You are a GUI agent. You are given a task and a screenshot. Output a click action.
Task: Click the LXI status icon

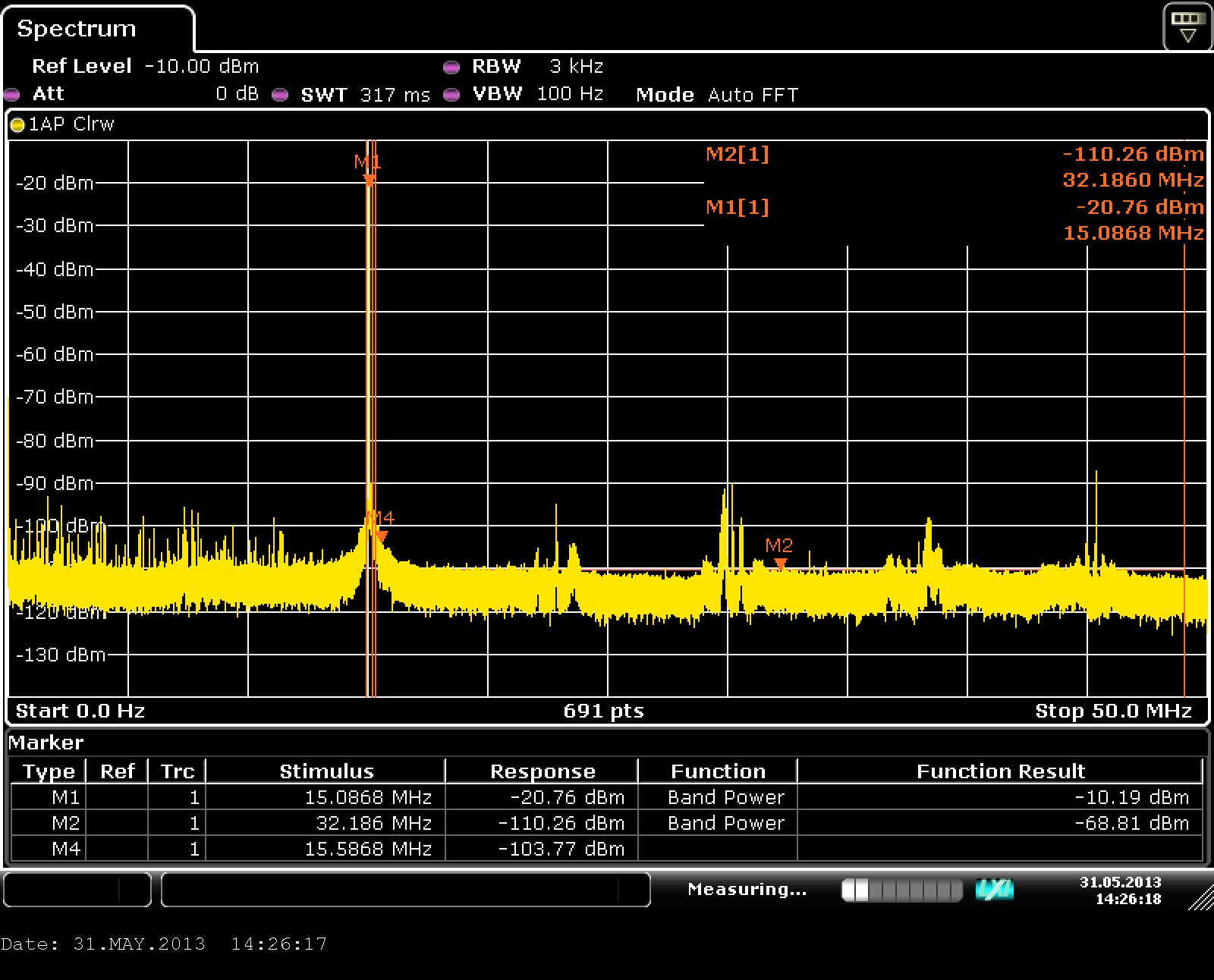coord(994,890)
